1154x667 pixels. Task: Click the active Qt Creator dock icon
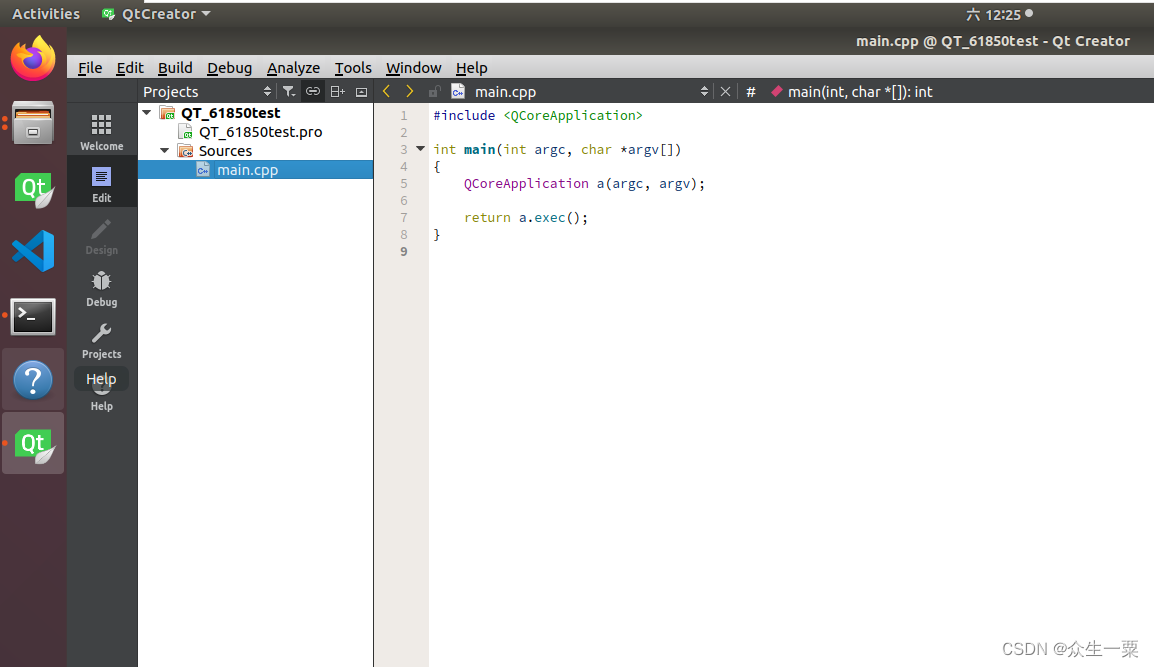tap(33, 444)
